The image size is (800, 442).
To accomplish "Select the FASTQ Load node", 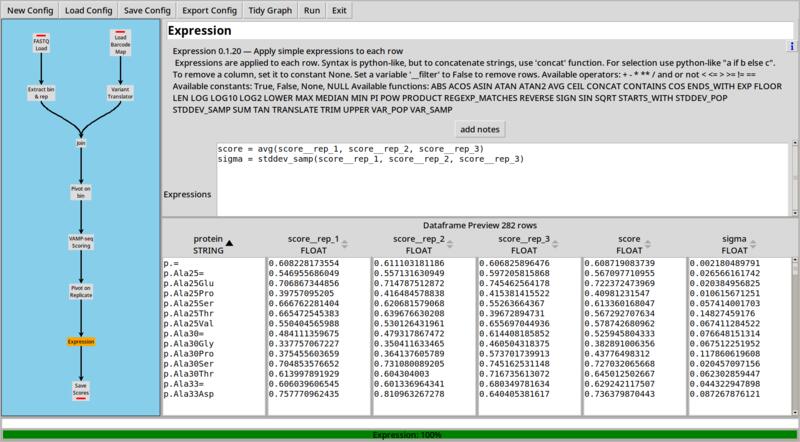I will (x=41, y=43).
